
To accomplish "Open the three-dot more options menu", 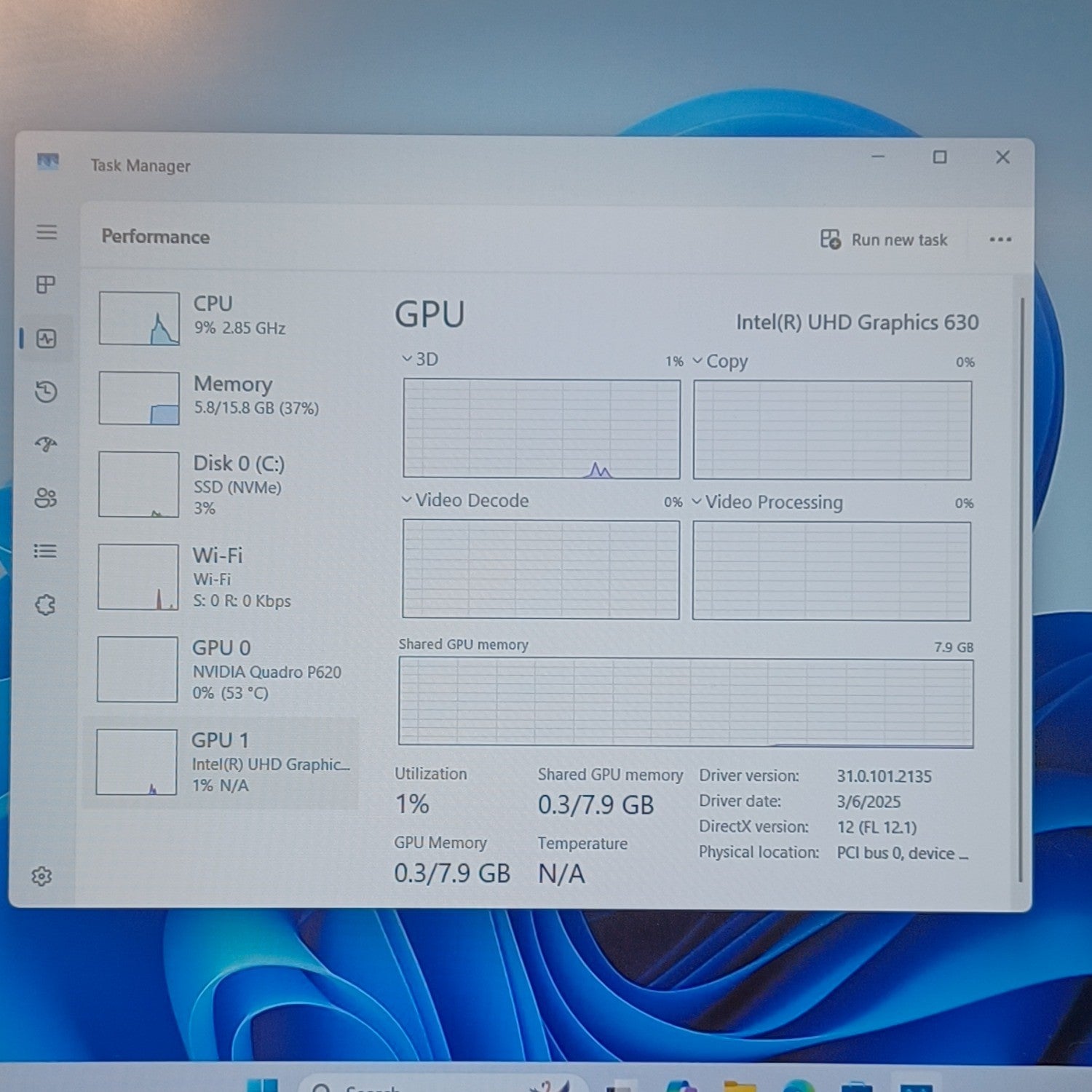I will click(1000, 240).
